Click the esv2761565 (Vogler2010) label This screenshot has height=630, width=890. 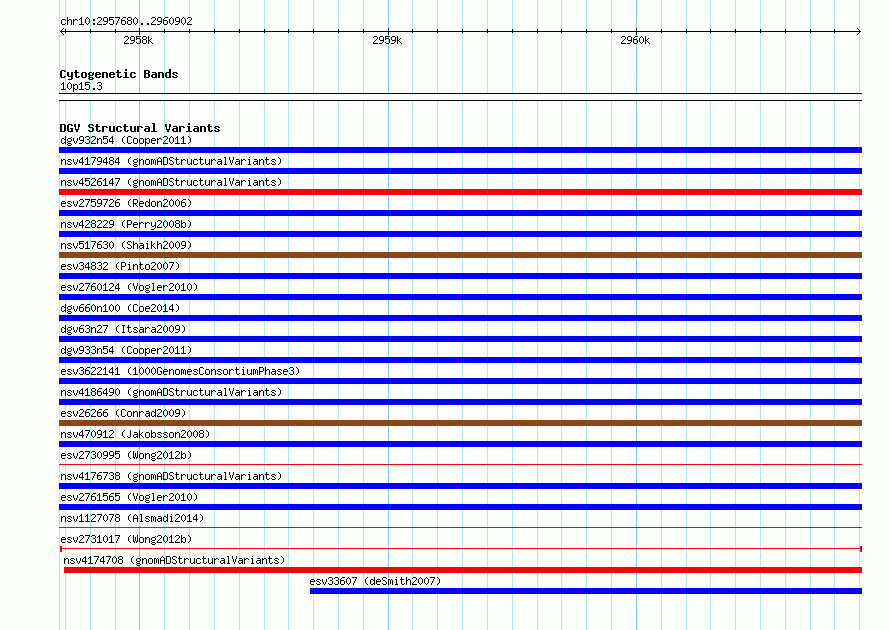(129, 497)
